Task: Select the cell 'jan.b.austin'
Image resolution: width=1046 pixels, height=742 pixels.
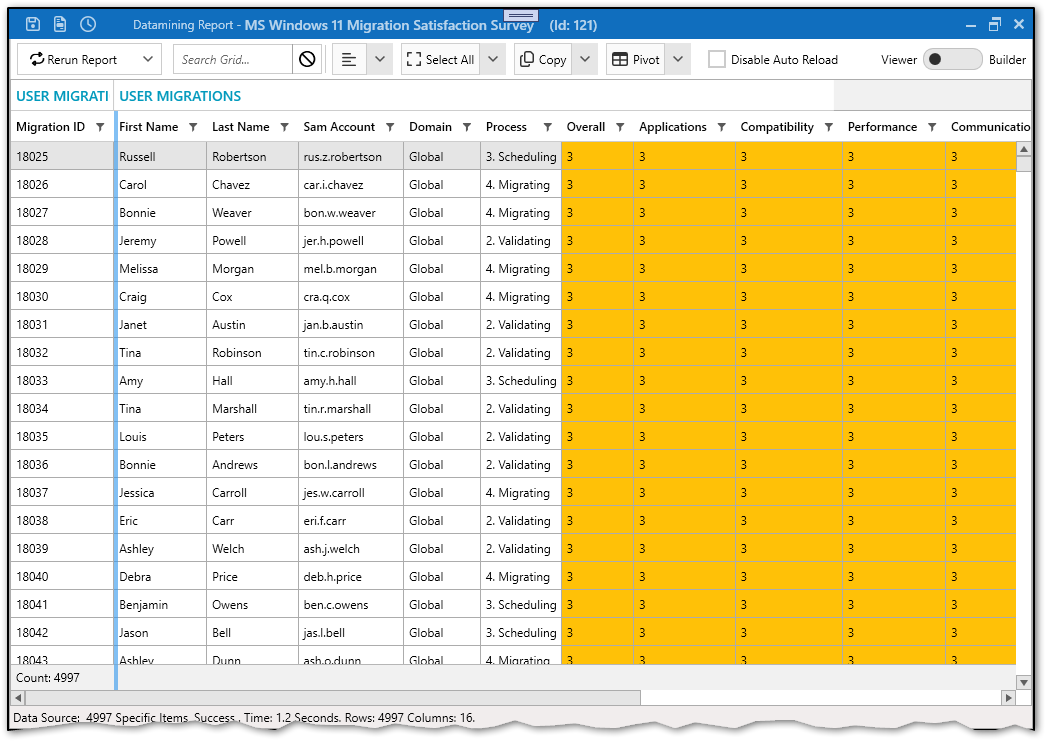Action: point(351,324)
